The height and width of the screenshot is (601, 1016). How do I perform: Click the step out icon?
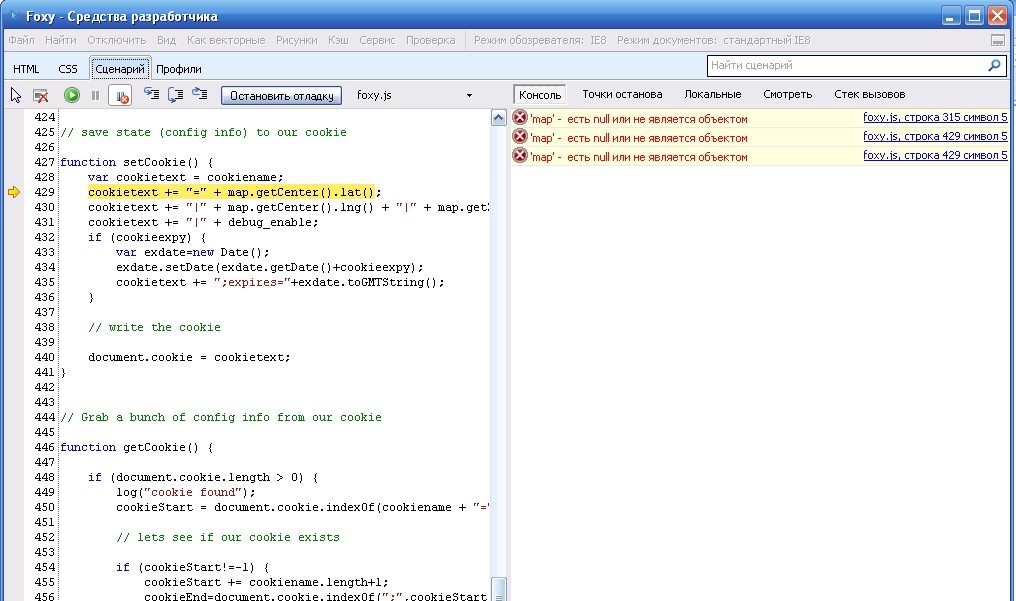tap(200, 95)
